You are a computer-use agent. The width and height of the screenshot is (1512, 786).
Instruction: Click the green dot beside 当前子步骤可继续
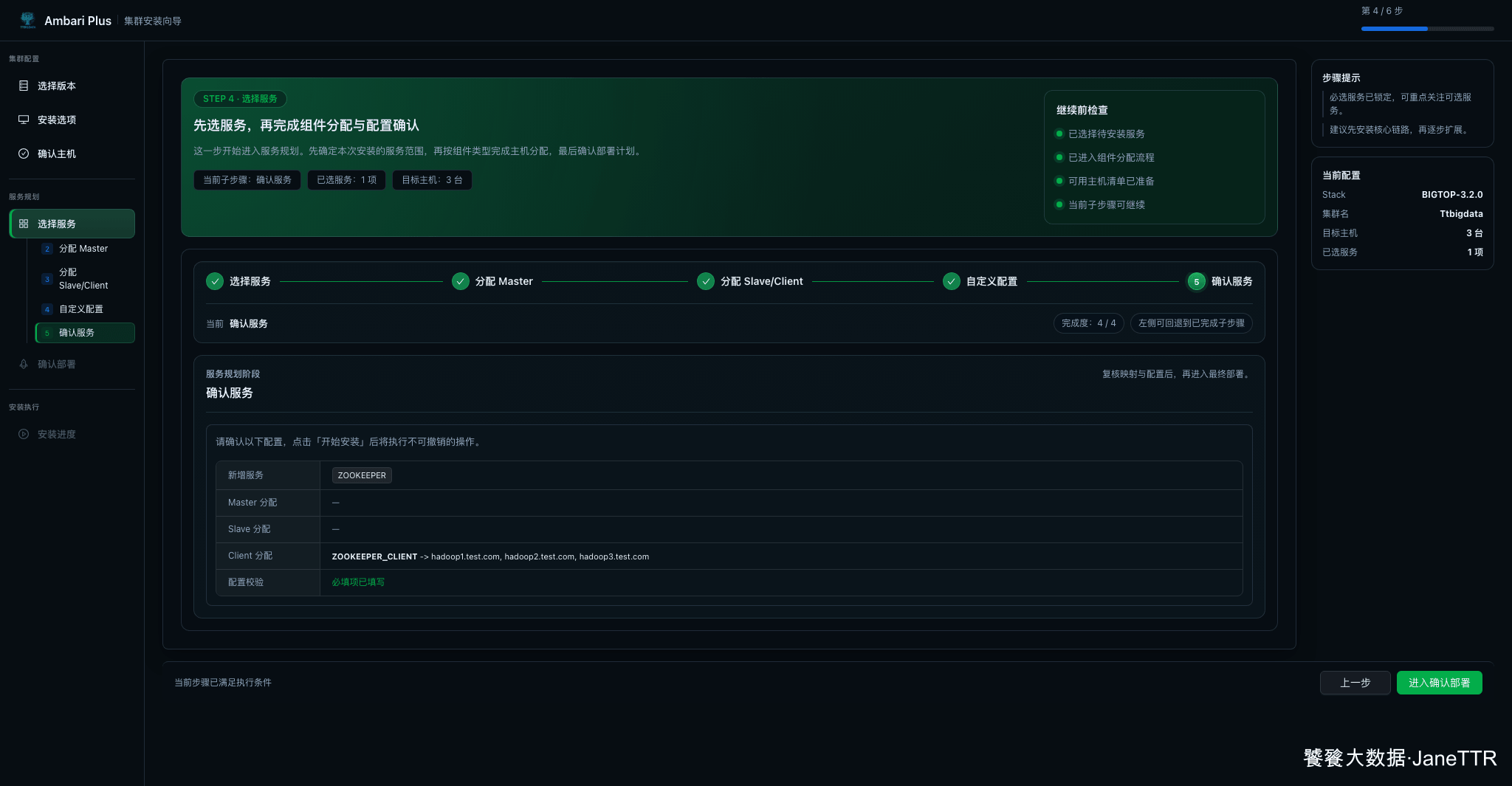pyautogui.click(x=1059, y=204)
